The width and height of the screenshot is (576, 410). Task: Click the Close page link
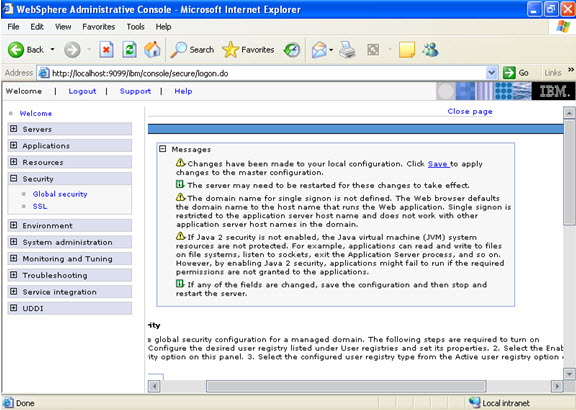[x=470, y=111]
